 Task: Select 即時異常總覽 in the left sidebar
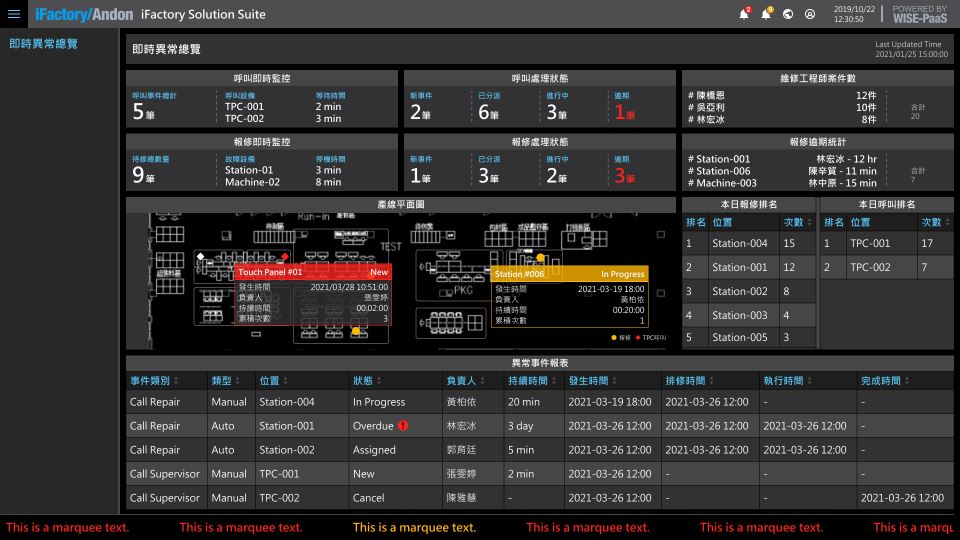pyautogui.click(x=43, y=44)
